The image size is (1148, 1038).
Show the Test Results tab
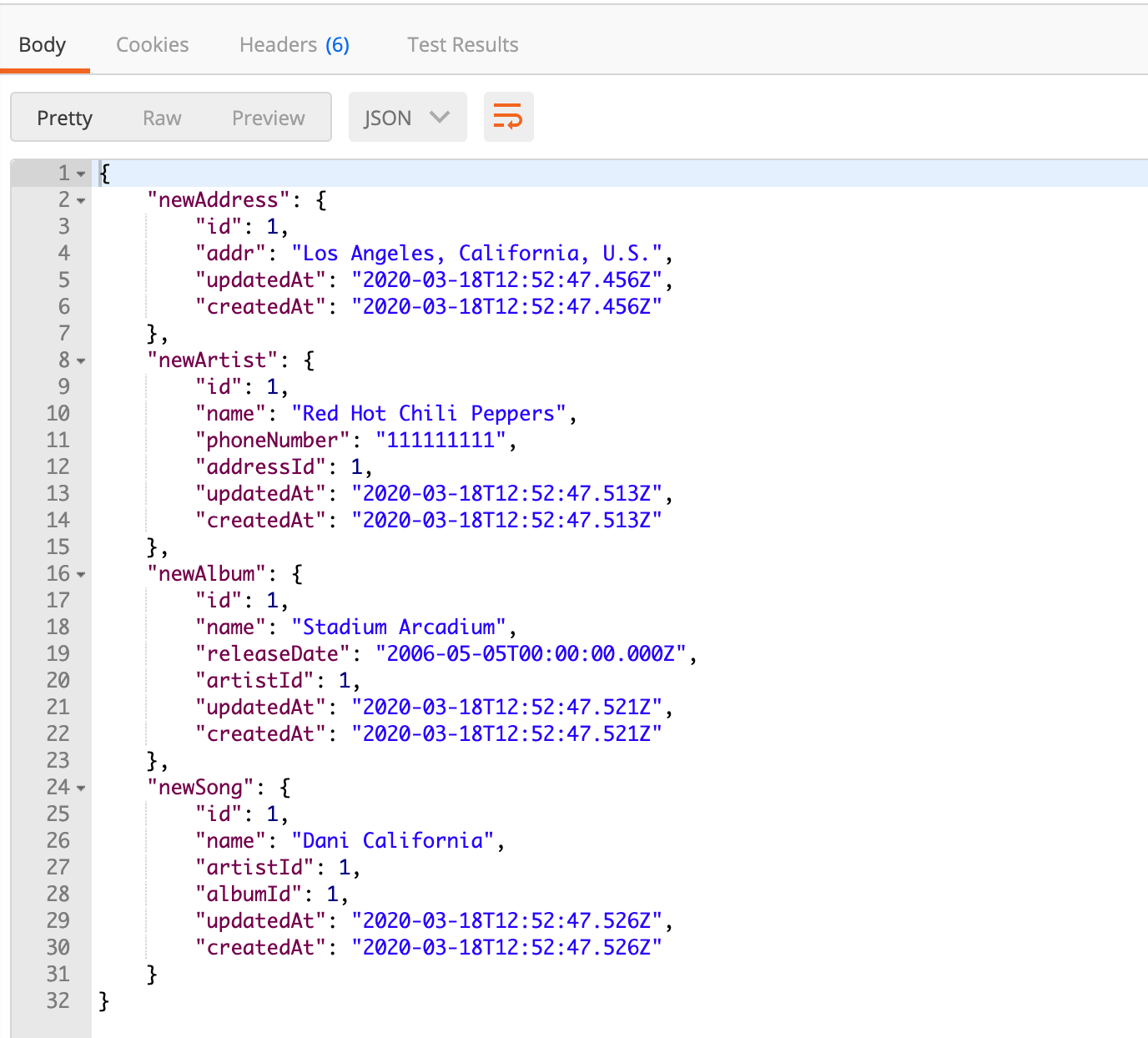point(462,45)
